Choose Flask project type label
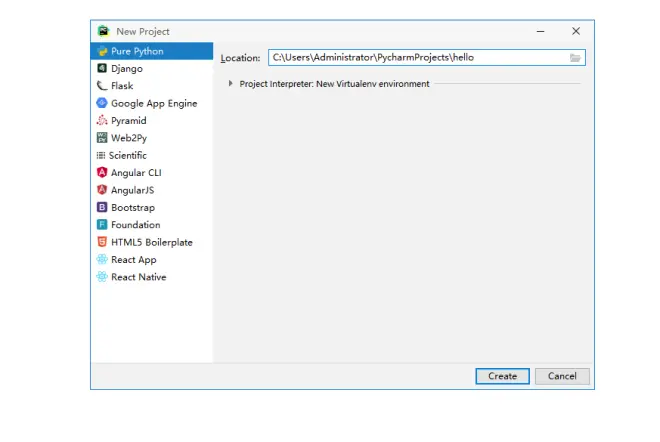 click(x=122, y=86)
